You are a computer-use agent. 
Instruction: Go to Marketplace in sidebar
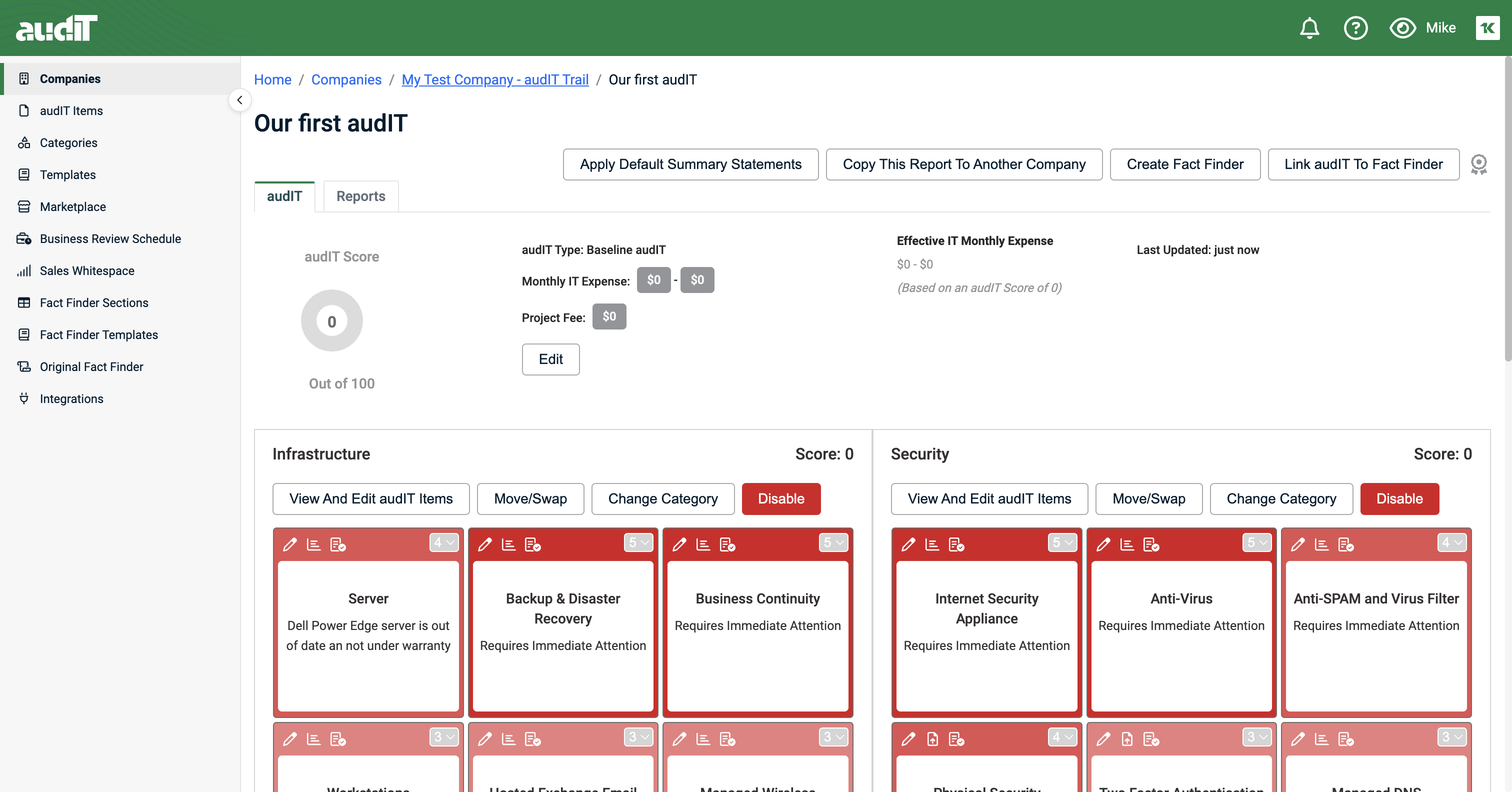119,206
